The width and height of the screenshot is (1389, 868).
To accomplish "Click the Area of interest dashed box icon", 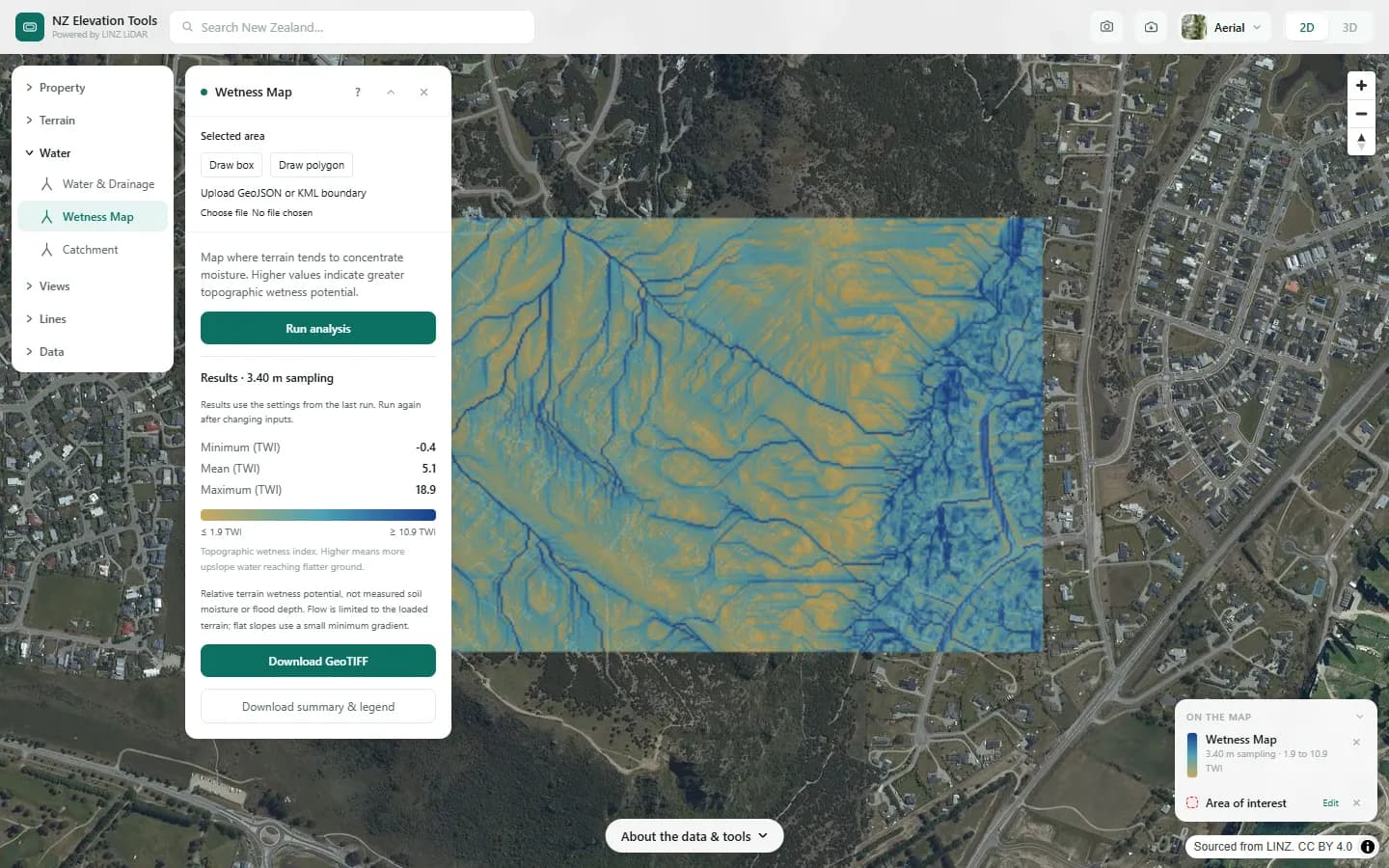I will [1192, 803].
